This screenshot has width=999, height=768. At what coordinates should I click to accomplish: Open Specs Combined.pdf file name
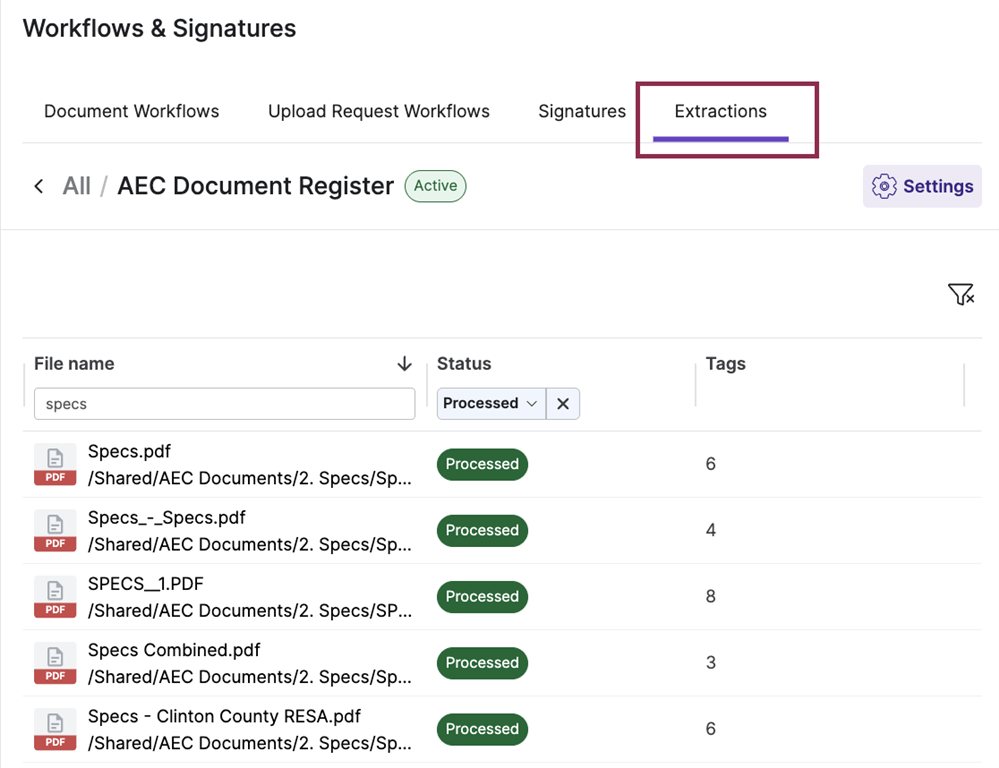pyautogui.click(x=174, y=650)
